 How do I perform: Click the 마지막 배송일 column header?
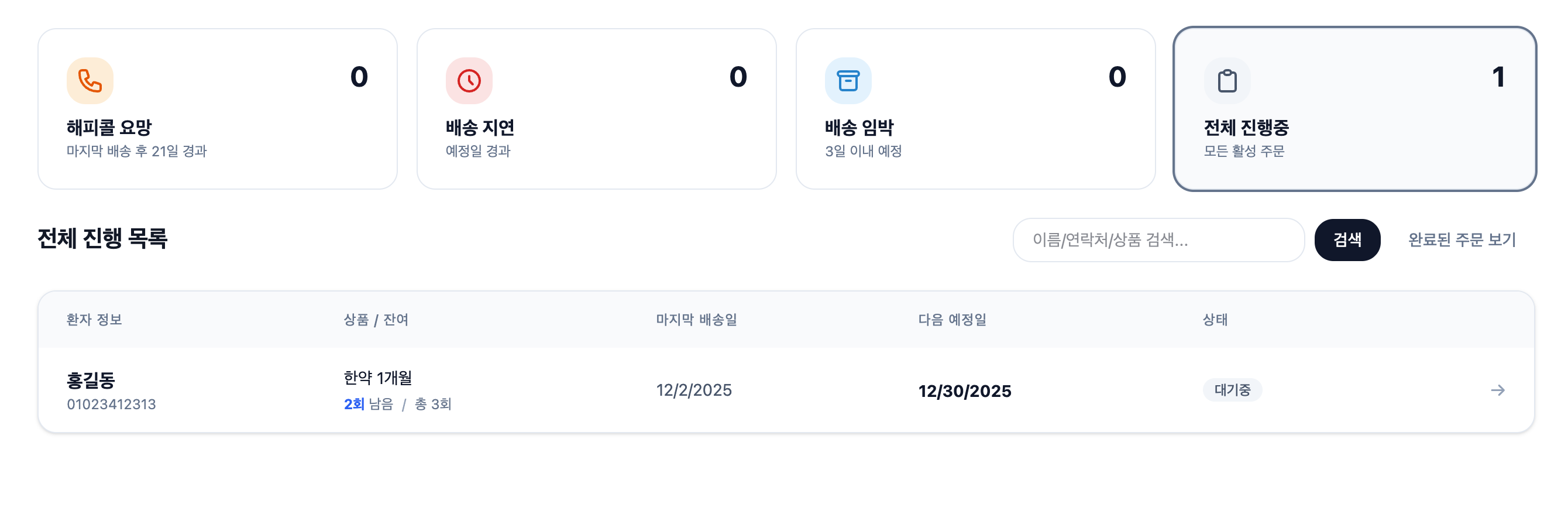(696, 320)
